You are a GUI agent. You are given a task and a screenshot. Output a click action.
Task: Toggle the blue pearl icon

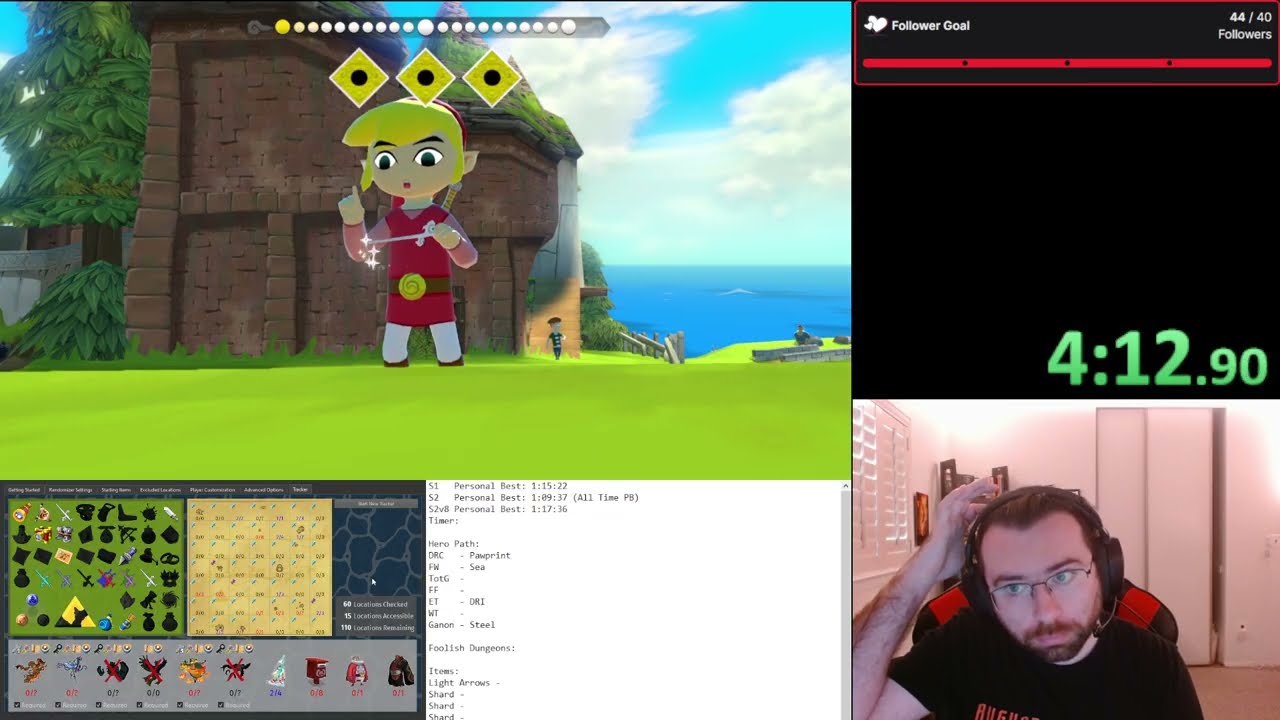pos(32,600)
